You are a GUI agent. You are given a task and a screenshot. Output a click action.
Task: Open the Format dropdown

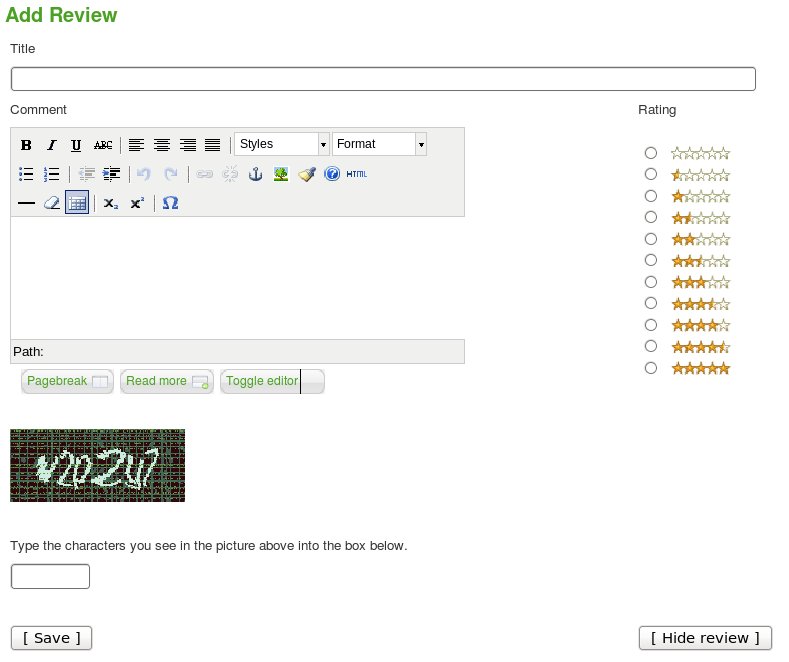[x=379, y=144]
